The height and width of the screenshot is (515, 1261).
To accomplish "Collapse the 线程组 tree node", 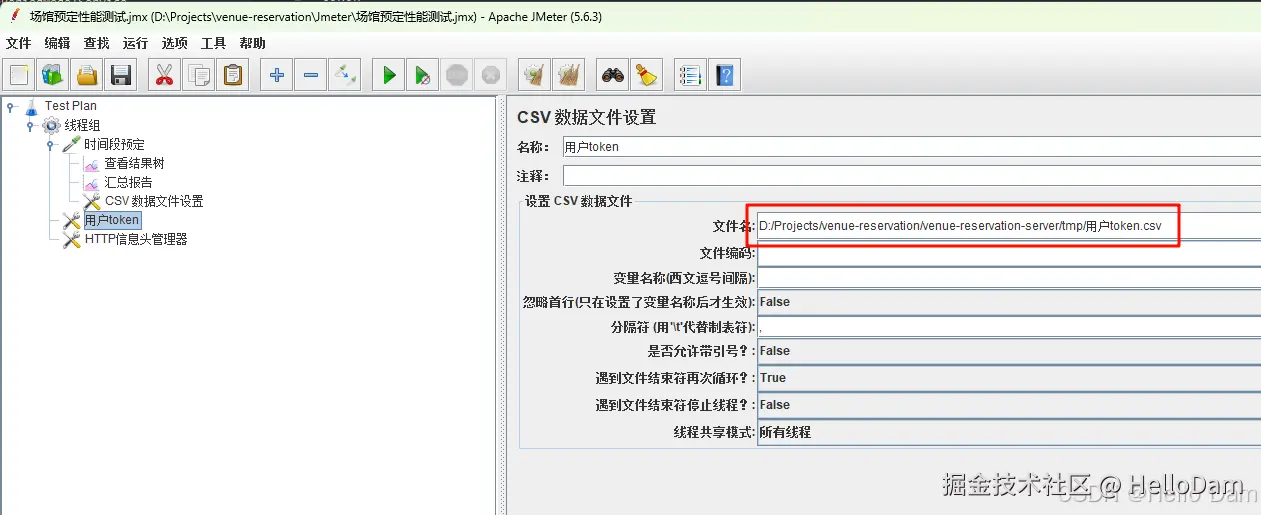I will tap(30, 125).
